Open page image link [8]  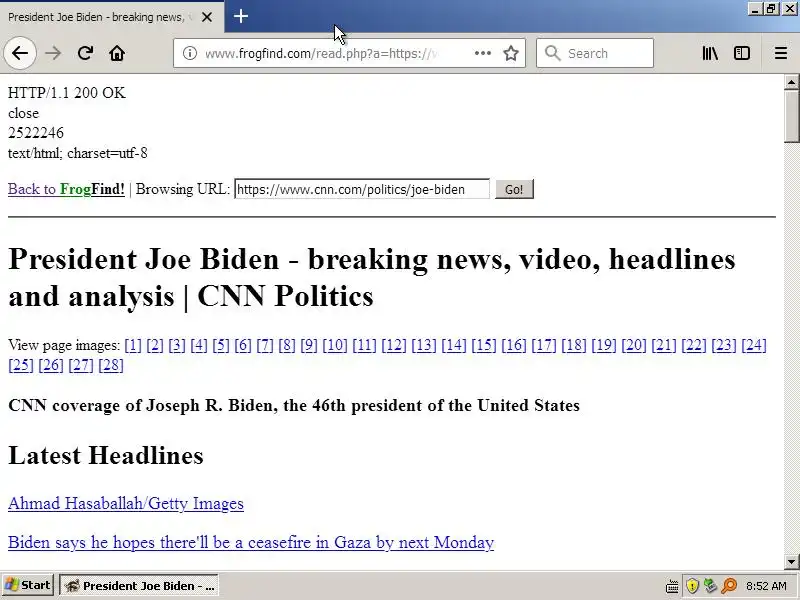pos(287,345)
